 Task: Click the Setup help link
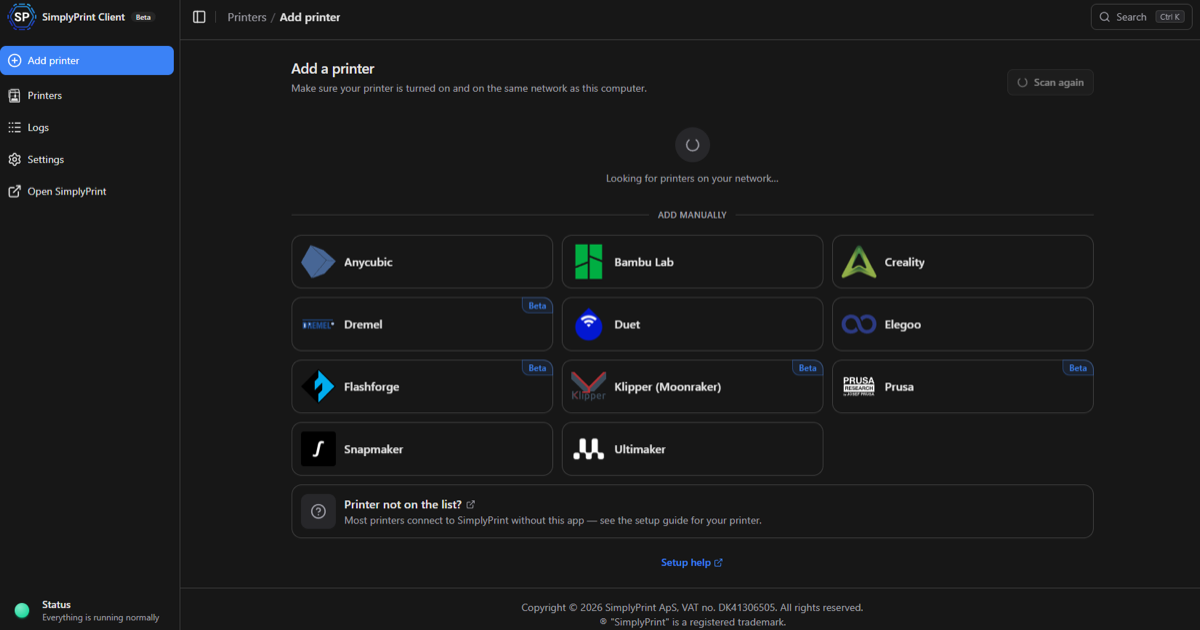pos(692,563)
